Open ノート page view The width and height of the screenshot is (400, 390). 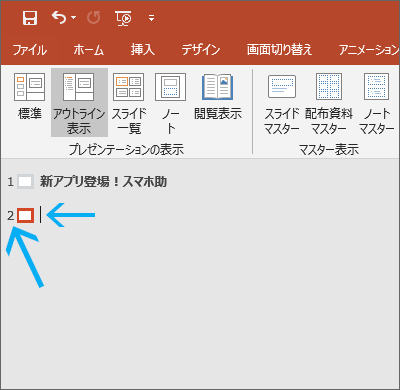coord(170,103)
